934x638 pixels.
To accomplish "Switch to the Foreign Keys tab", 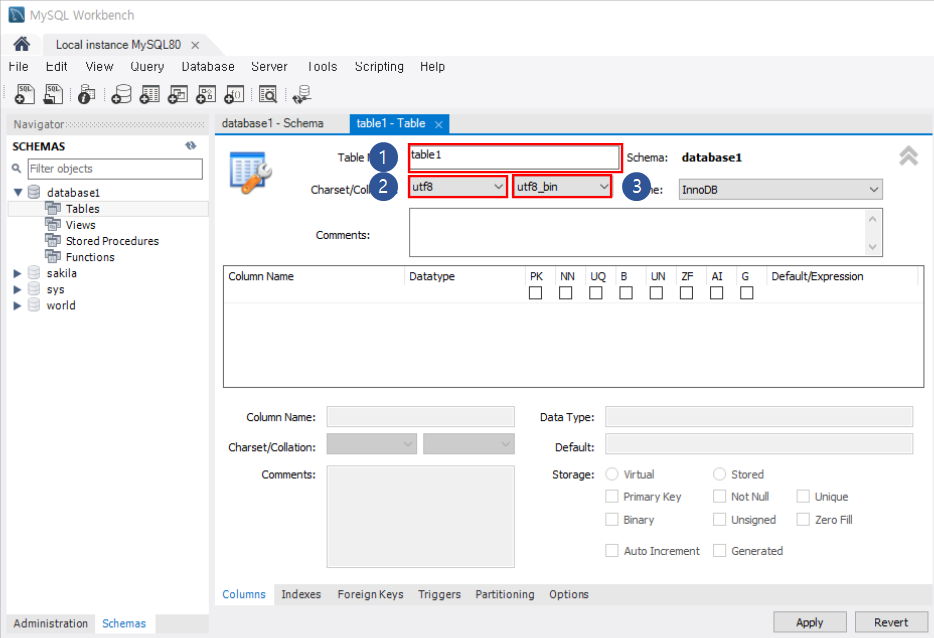I will [370, 594].
